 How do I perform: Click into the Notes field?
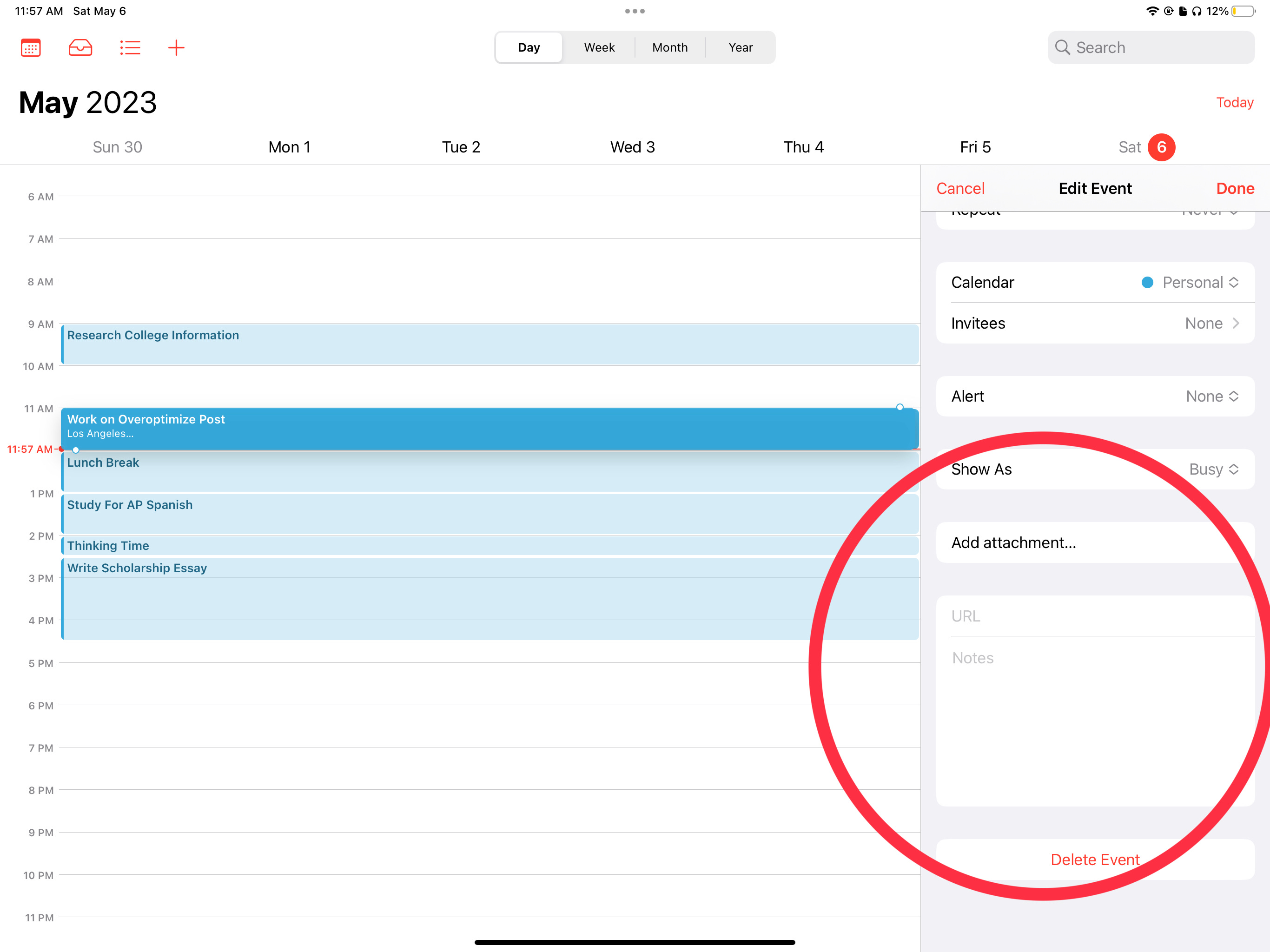click(x=1095, y=721)
